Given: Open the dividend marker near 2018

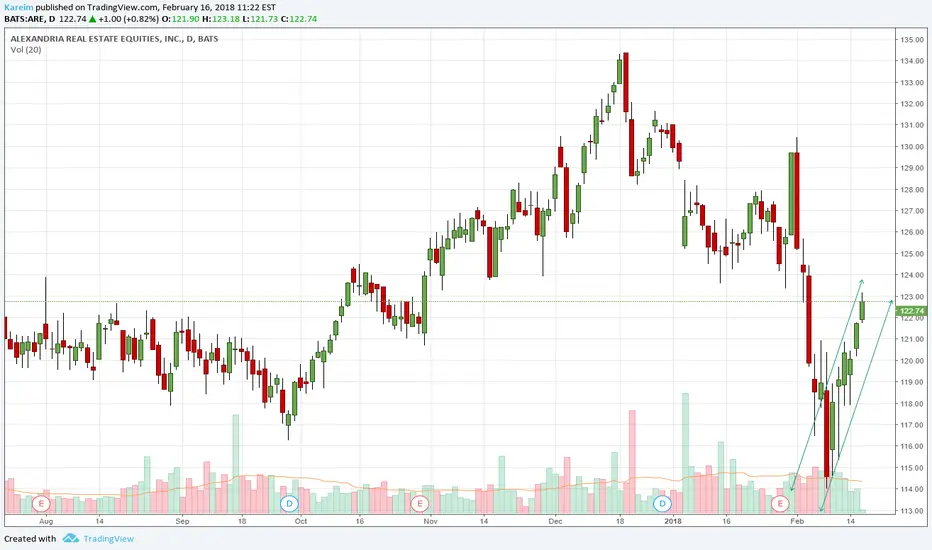Looking at the screenshot, I should [x=662, y=504].
